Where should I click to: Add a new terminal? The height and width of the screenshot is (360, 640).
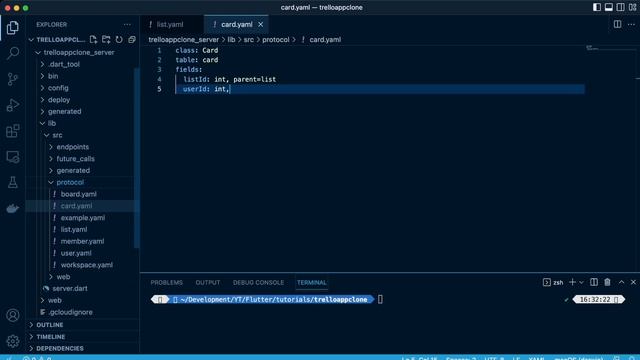pyautogui.click(x=572, y=282)
